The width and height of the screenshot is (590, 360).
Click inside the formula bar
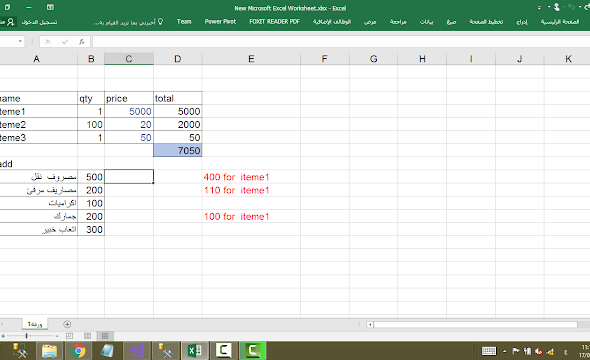tap(341, 41)
